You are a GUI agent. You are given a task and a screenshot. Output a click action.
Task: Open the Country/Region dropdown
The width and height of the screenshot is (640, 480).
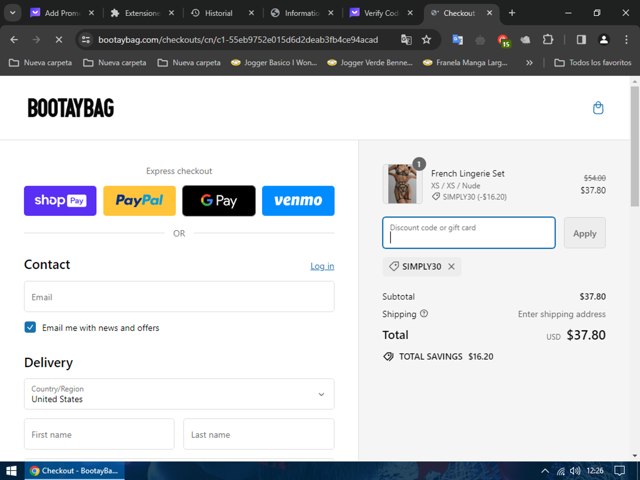point(179,394)
